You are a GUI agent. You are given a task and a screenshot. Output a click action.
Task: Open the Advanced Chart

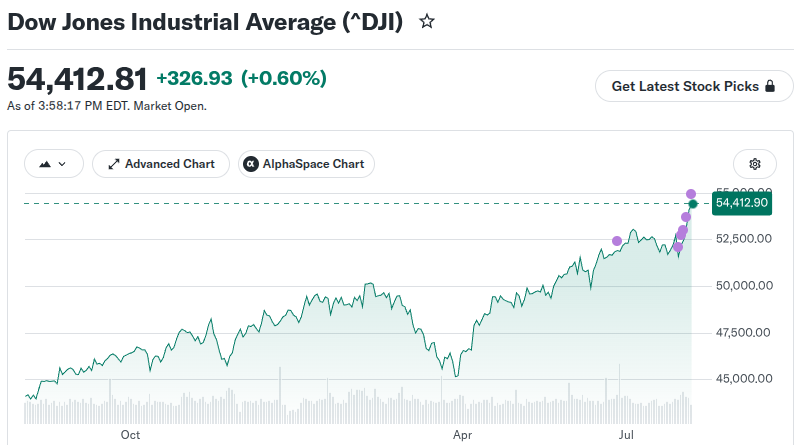161,164
